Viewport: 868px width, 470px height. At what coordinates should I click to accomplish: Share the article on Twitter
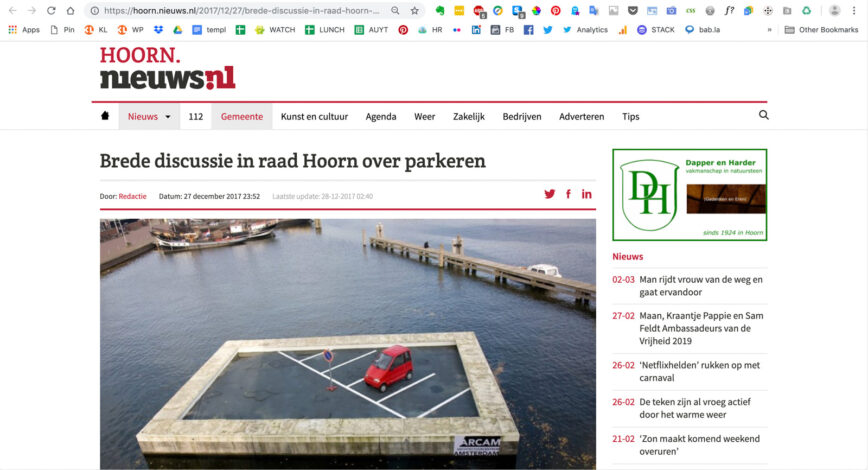549,194
